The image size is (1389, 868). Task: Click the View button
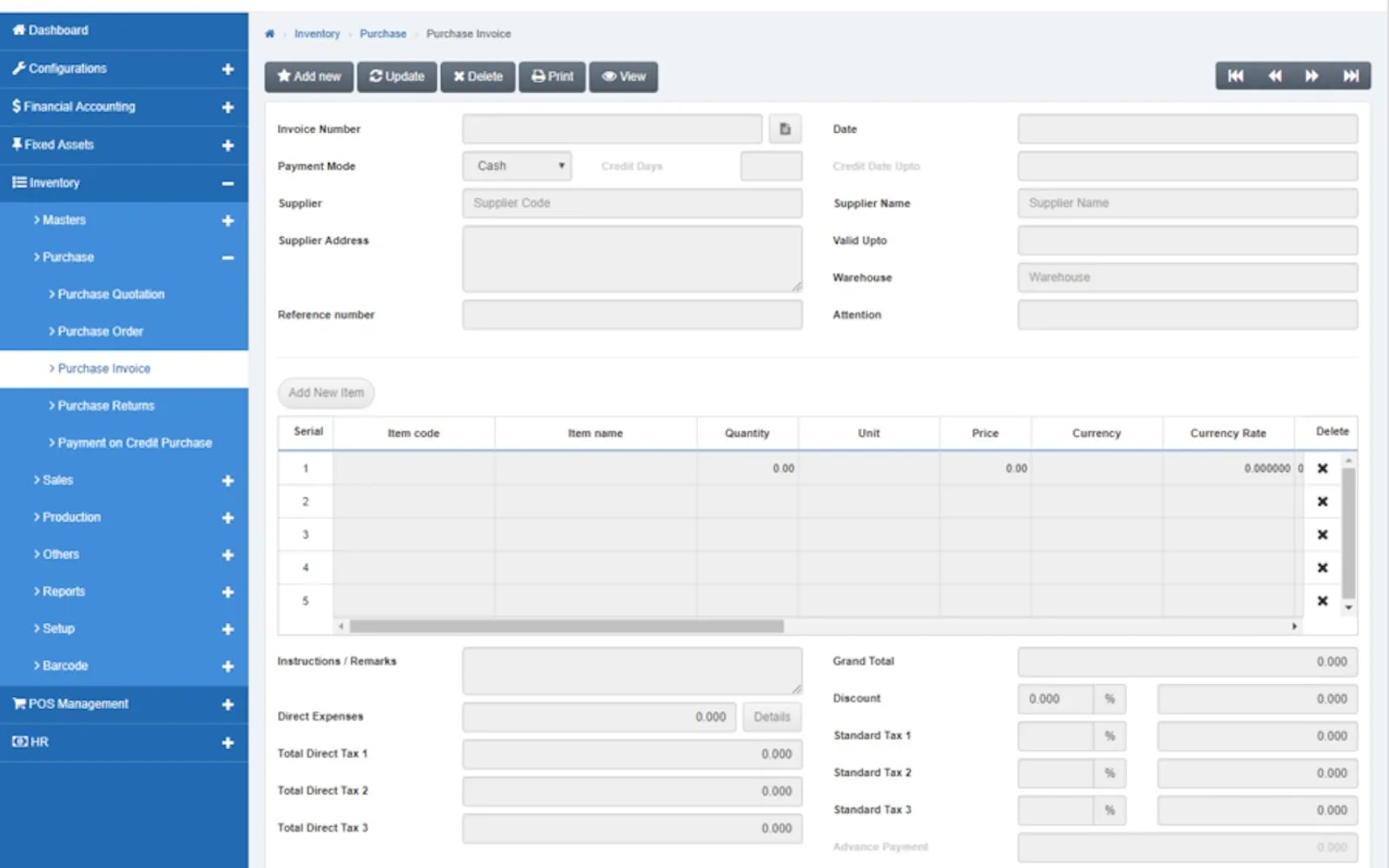click(623, 76)
